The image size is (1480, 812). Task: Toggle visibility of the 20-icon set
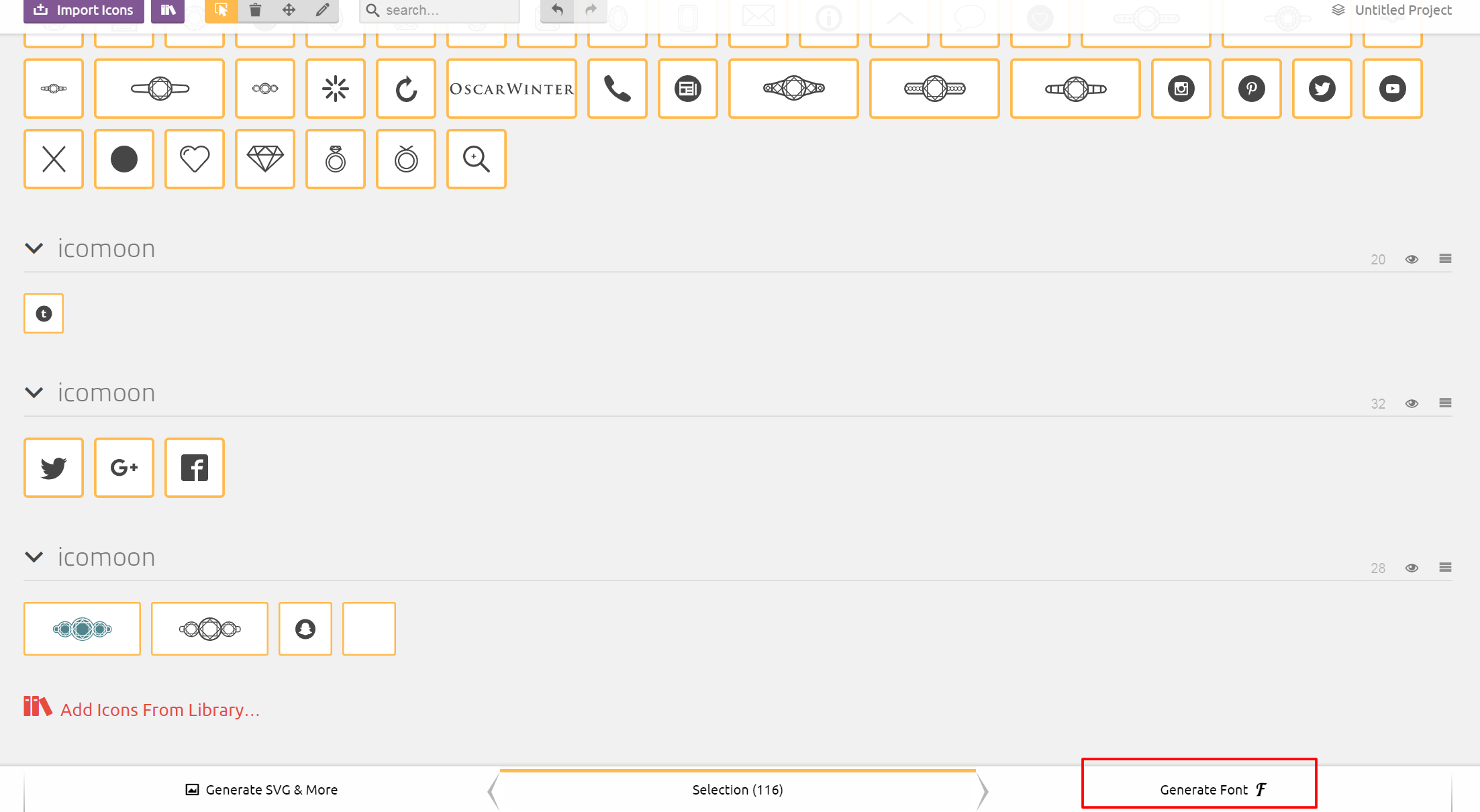(x=1412, y=259)
